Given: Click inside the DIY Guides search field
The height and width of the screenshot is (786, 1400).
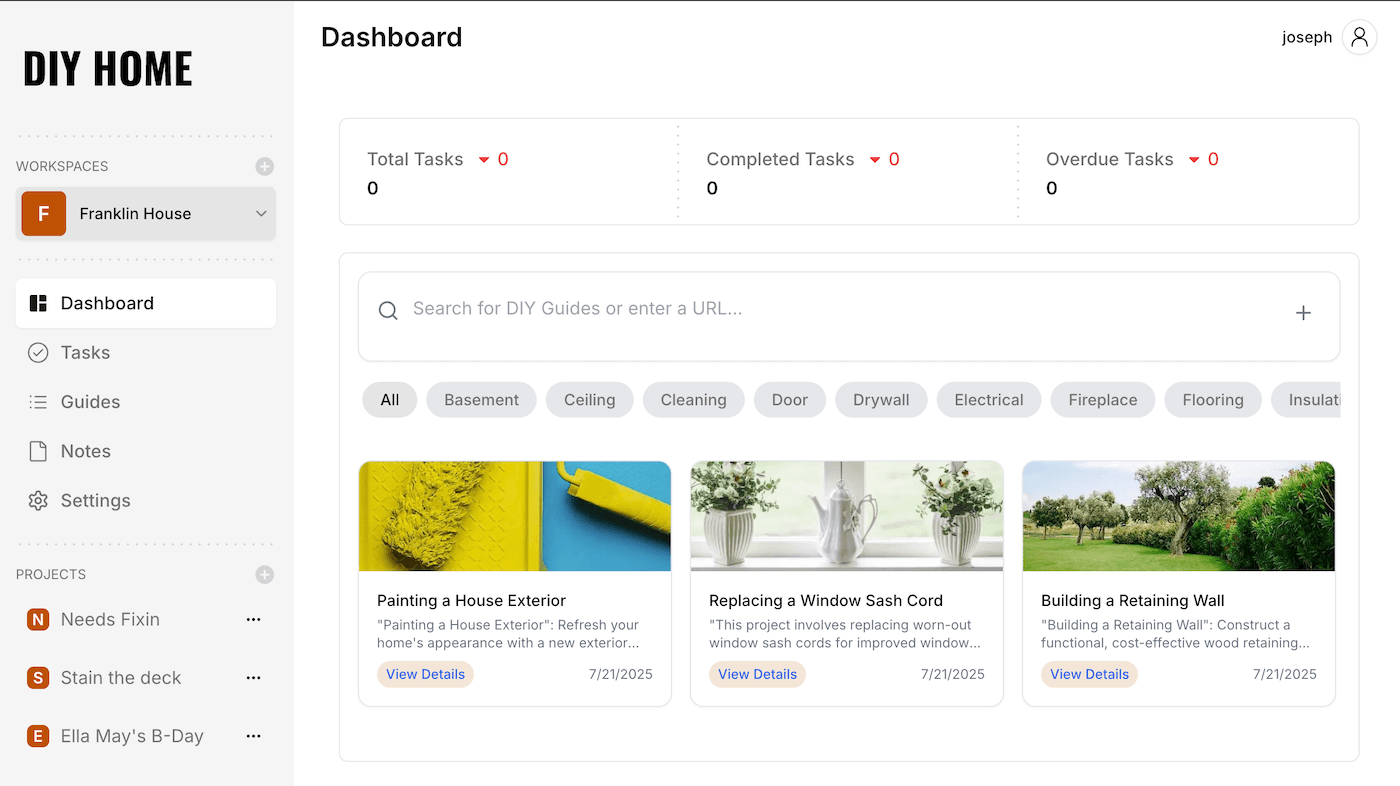Looking at the screenshot, I should coord(700,308).
